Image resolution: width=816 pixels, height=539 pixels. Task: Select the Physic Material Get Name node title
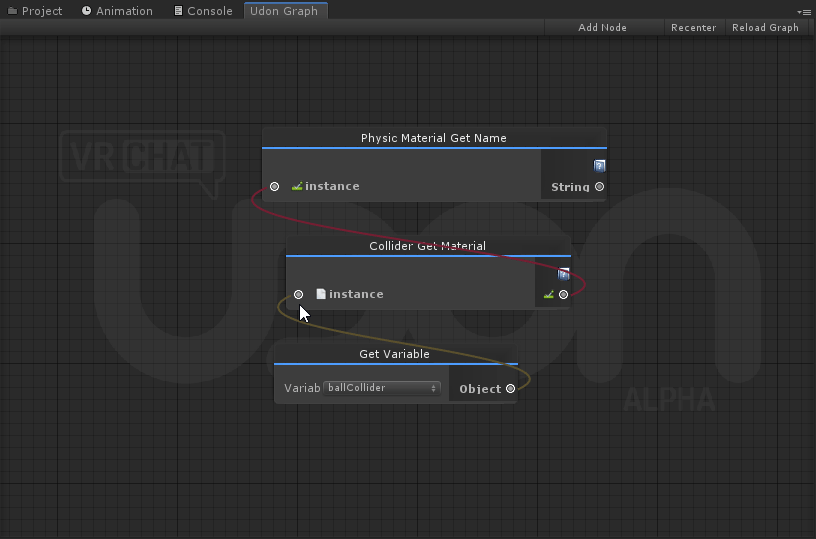tap(434, 138)
